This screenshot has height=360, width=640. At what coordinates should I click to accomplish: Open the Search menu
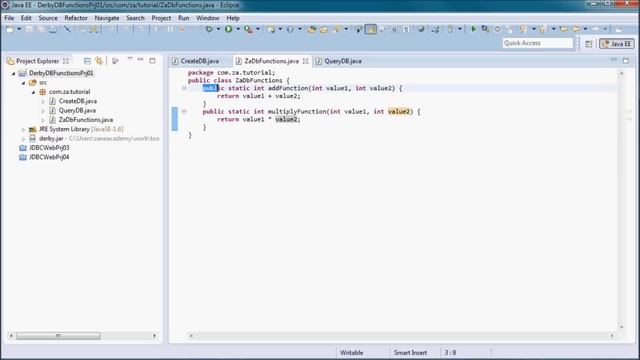tap(135, 18)
